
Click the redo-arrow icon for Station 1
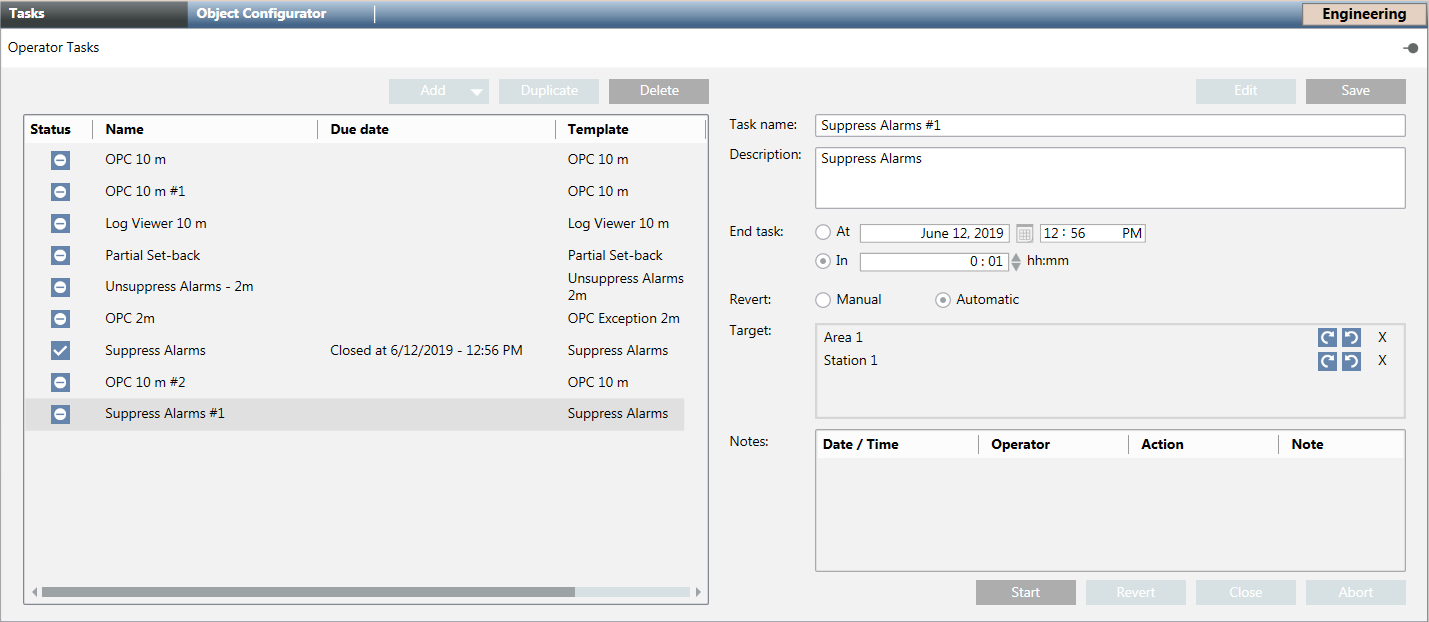[x=1327, y=361]
